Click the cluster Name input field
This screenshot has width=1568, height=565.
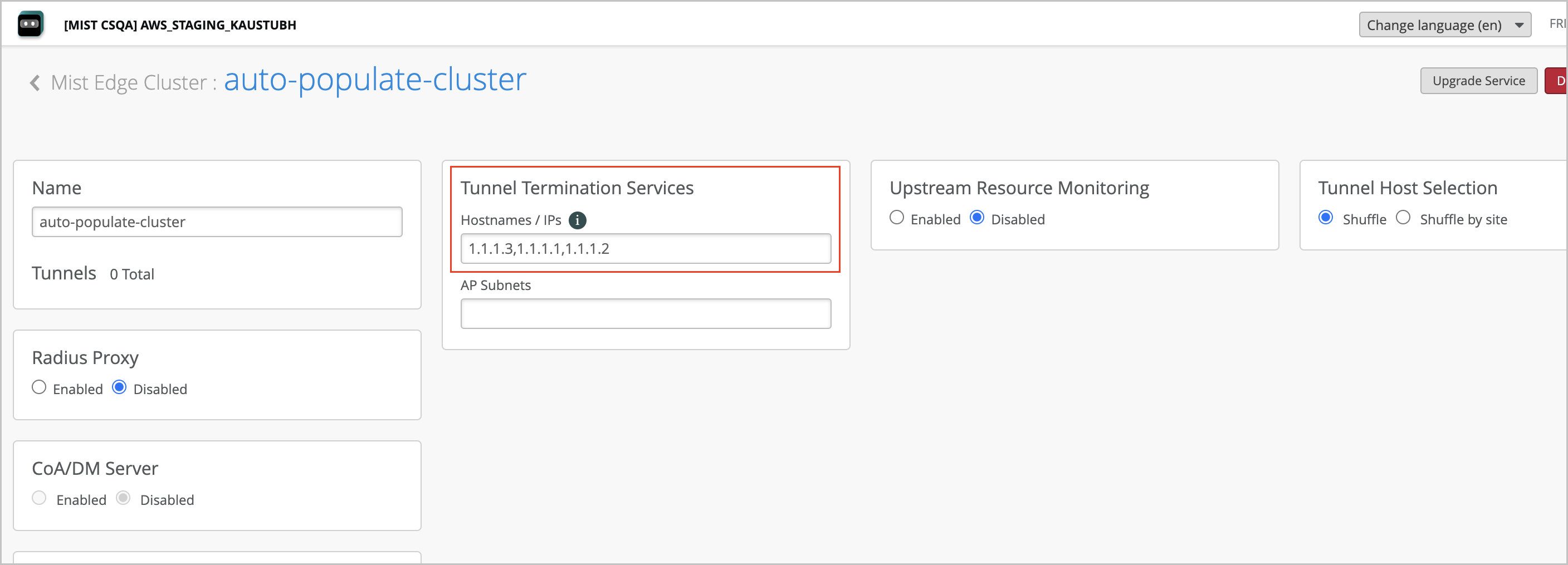[x=217, y=222]
